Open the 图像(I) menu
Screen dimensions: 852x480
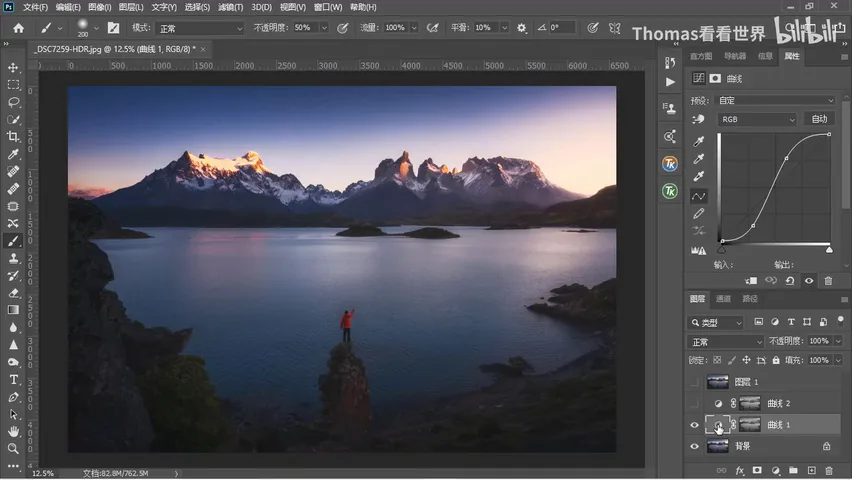click(x=99, y=7)
